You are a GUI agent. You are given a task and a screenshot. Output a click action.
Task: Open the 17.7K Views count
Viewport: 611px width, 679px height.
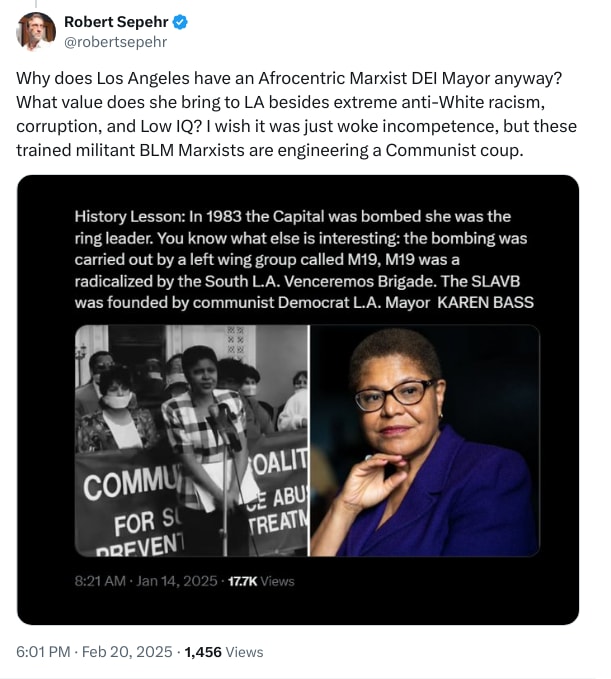tap(261, 581)
